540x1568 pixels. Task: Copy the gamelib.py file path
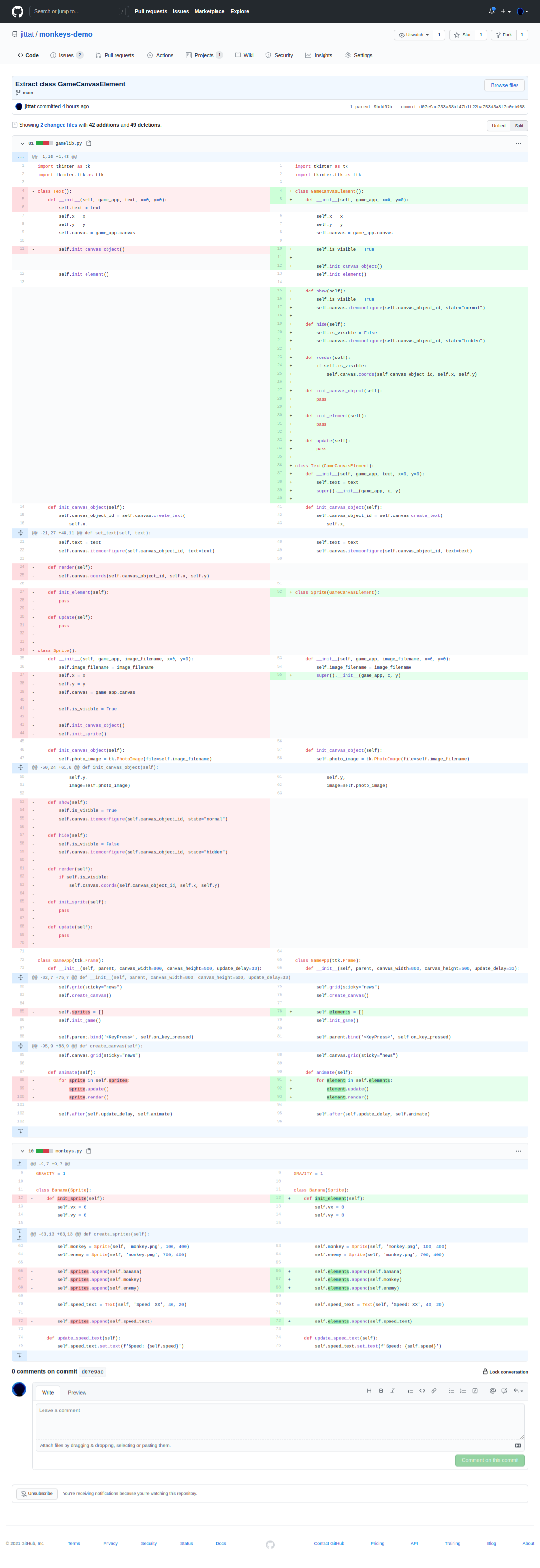point(89,144)
